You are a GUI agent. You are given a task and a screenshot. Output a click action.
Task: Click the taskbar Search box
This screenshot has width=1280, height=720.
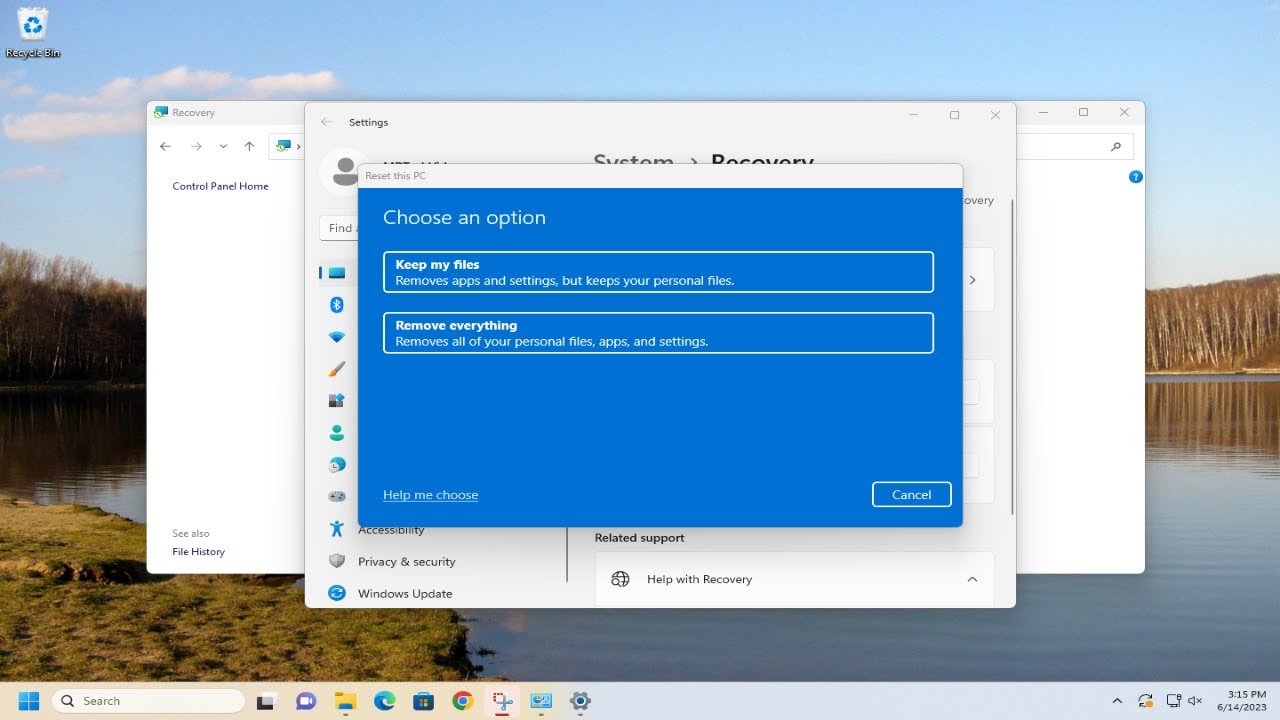pyautogui.click(x=148, y=701)
